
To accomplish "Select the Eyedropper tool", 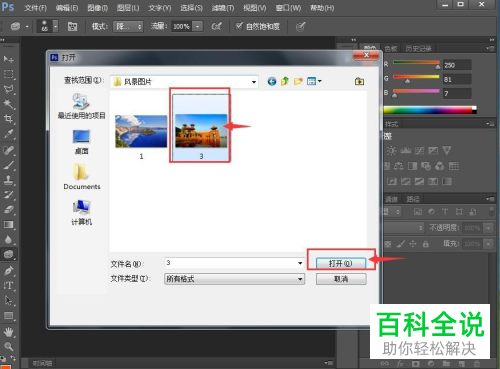I will click(x=8, y=134).
